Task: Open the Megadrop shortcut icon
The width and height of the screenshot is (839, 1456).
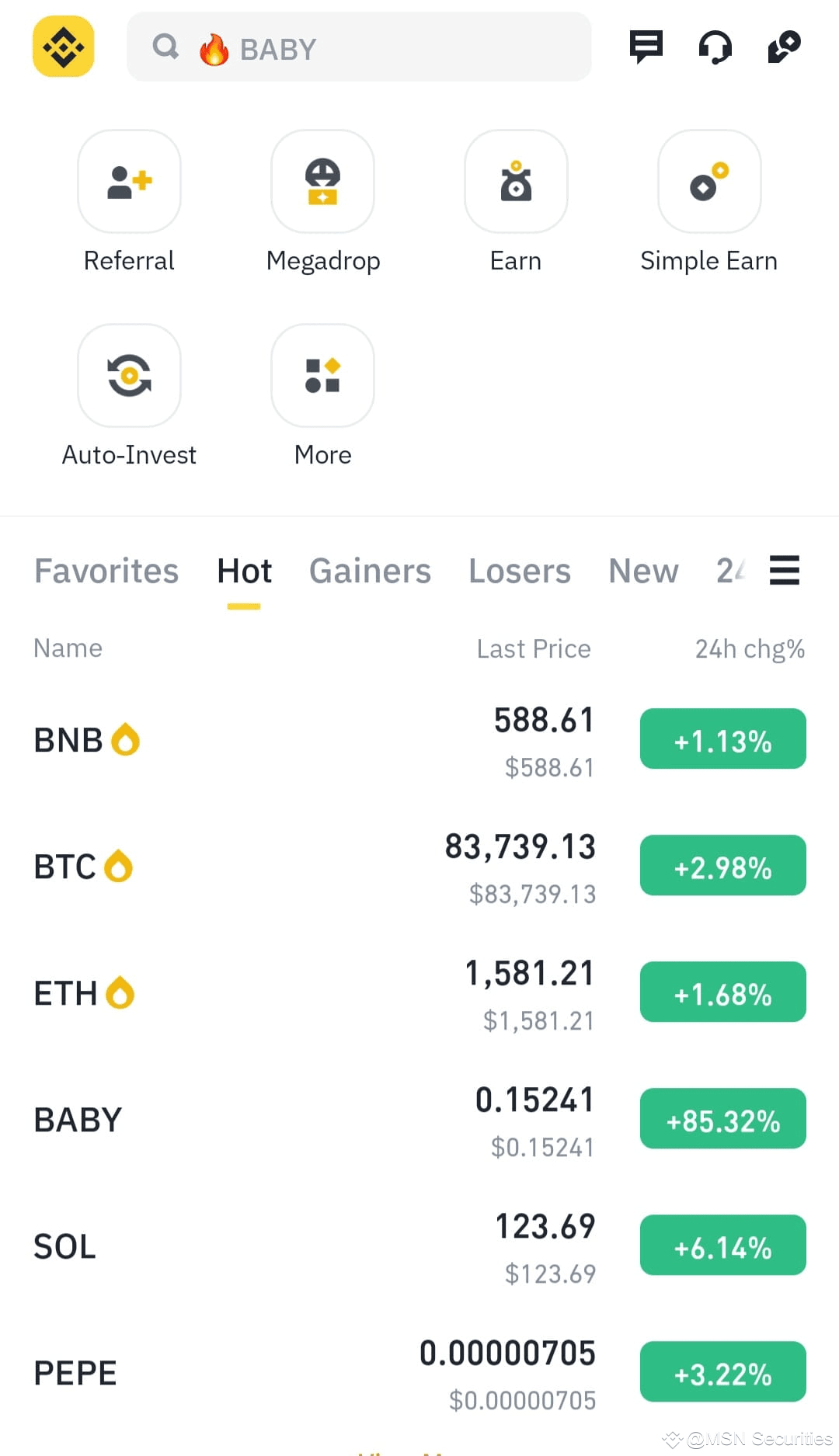Action: pyautogui.click(x=322, y=181)
